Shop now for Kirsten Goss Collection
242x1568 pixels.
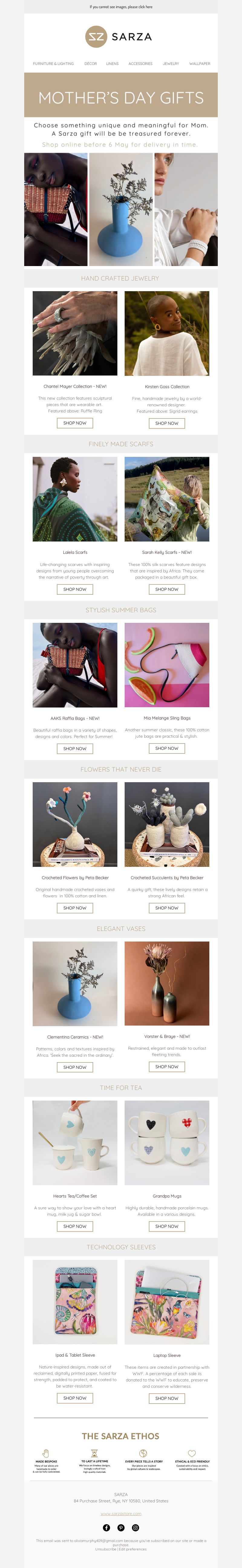(166, 423)
